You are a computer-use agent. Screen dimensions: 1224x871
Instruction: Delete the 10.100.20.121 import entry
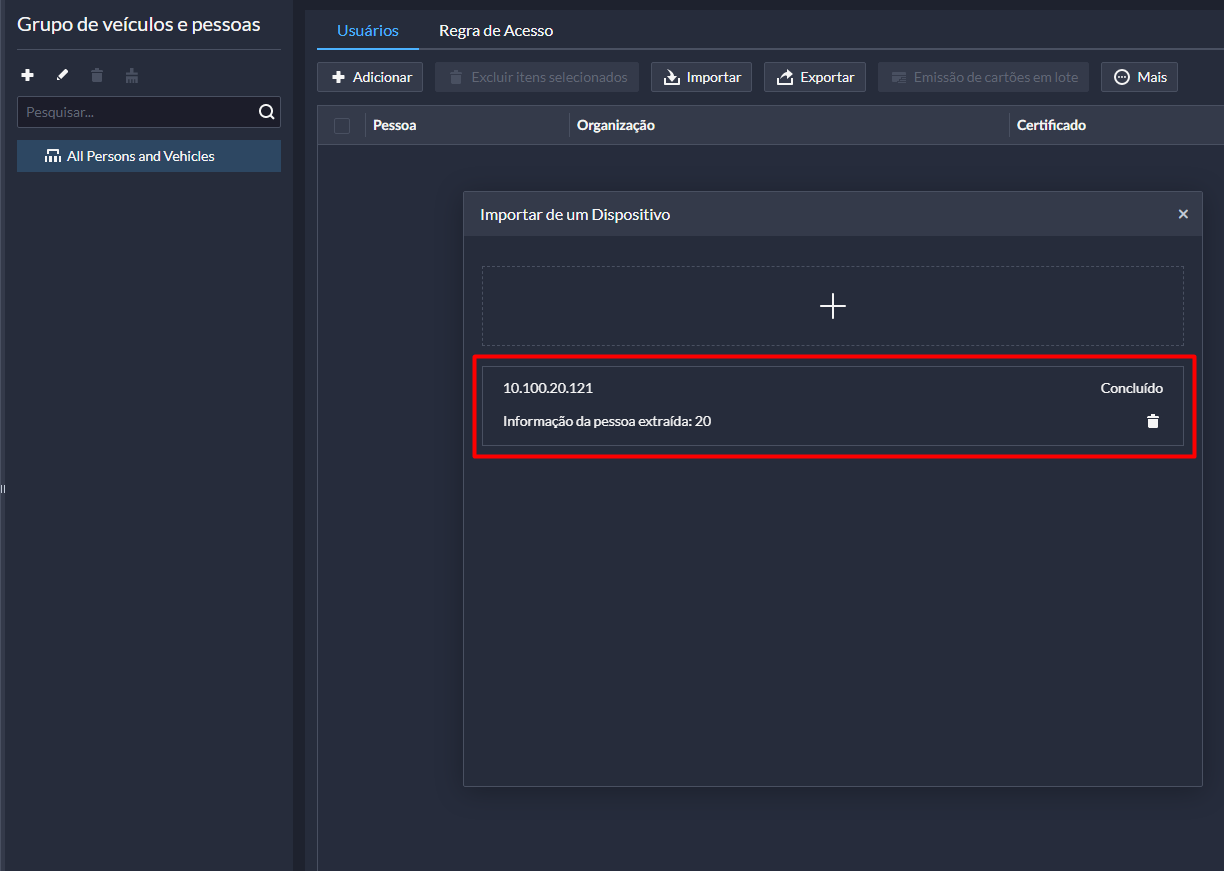[1152, 421]
